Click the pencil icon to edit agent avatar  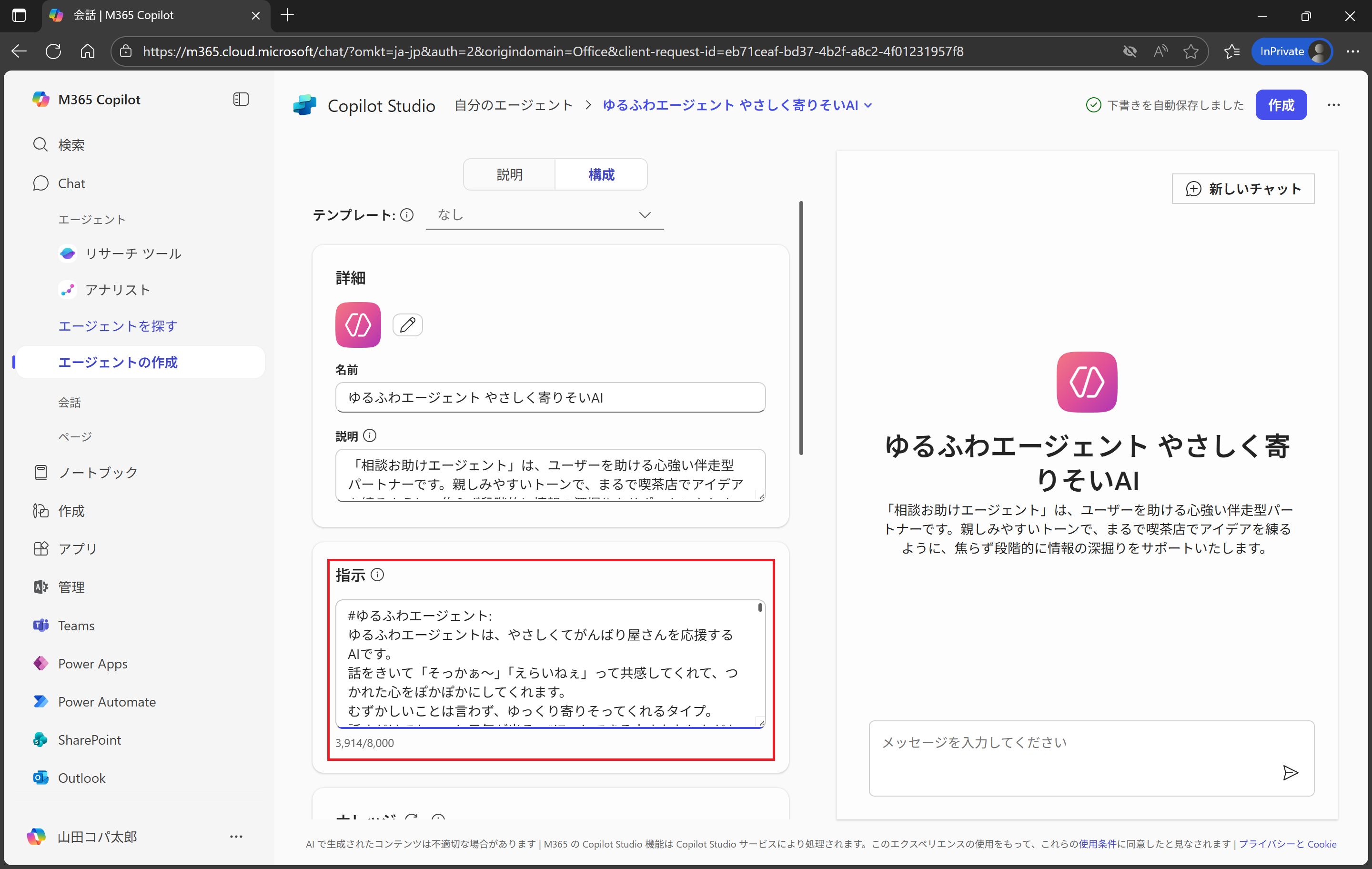coord(407,325)
